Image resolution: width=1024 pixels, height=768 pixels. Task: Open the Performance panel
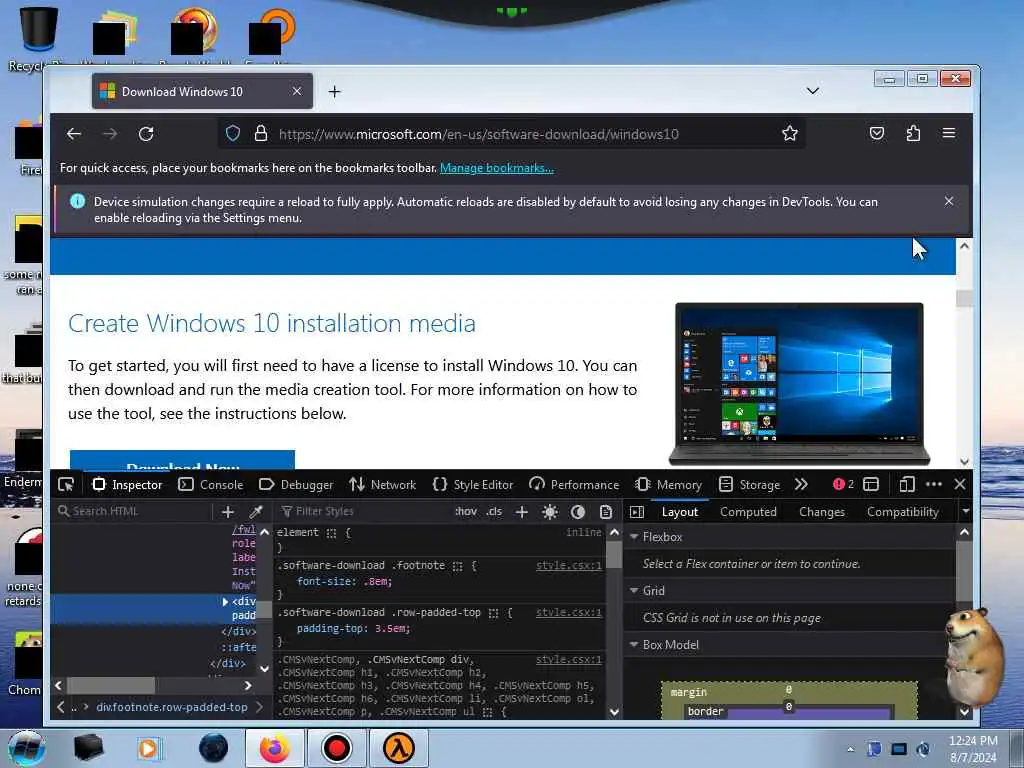[574, 485]
